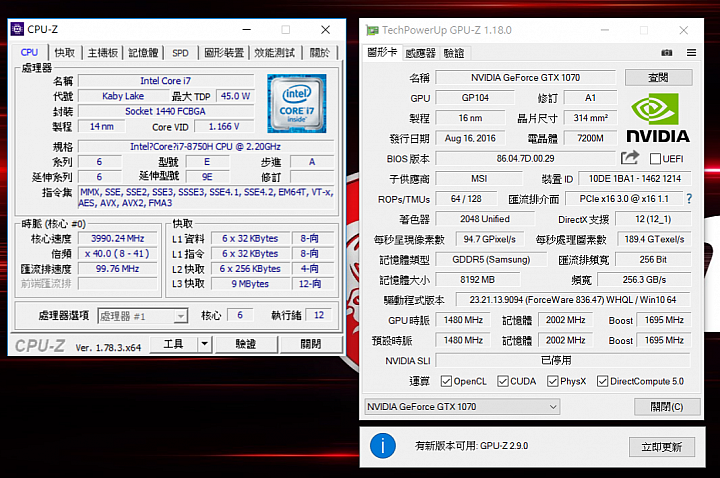Switch to the 主機板 tab in CPU-Z

point(102,53)
